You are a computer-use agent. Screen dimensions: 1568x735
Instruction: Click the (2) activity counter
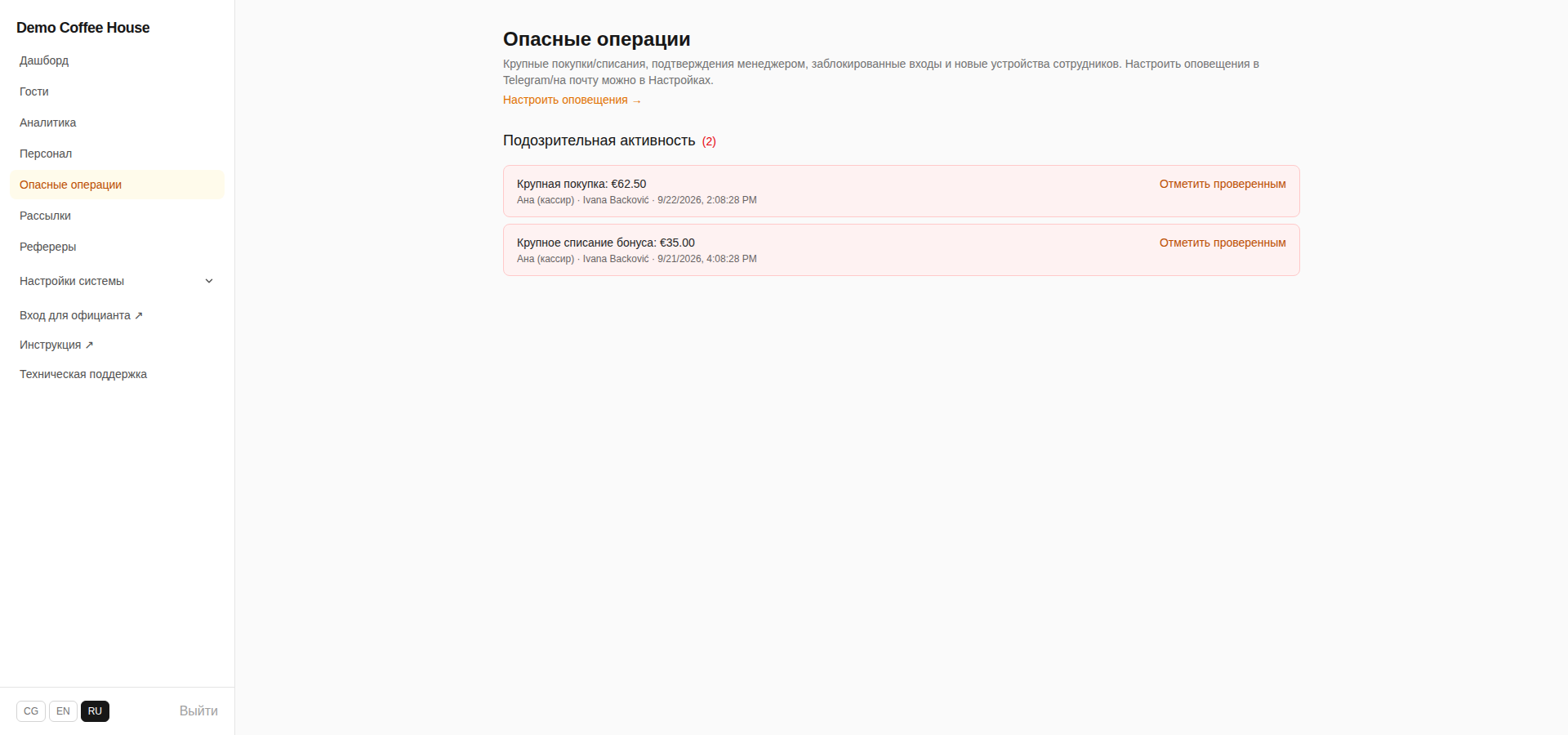pos(709,141)
